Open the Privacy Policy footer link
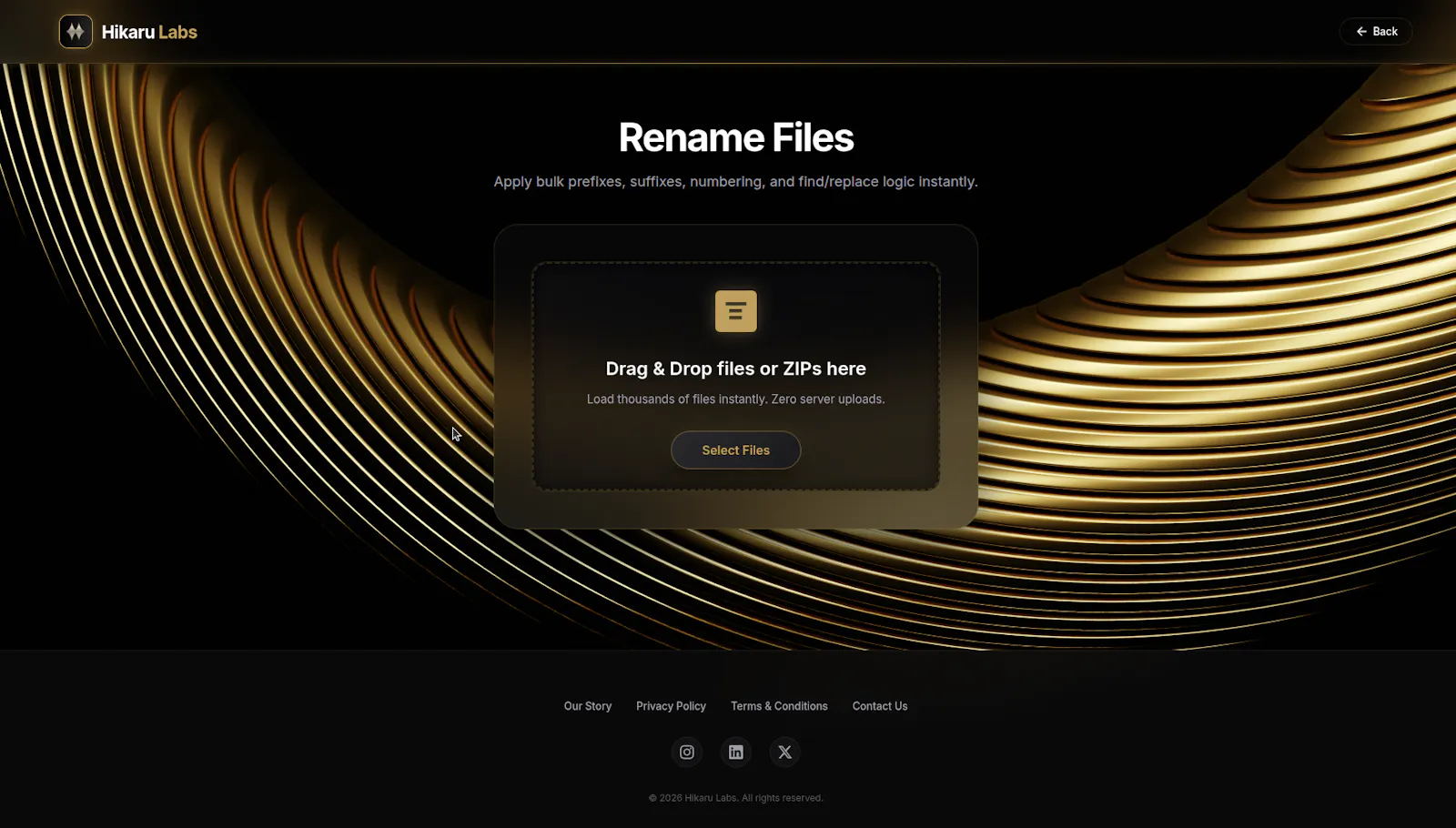Image resolution: width=1456 pixels, height=828 pixels. pos(671,706)
